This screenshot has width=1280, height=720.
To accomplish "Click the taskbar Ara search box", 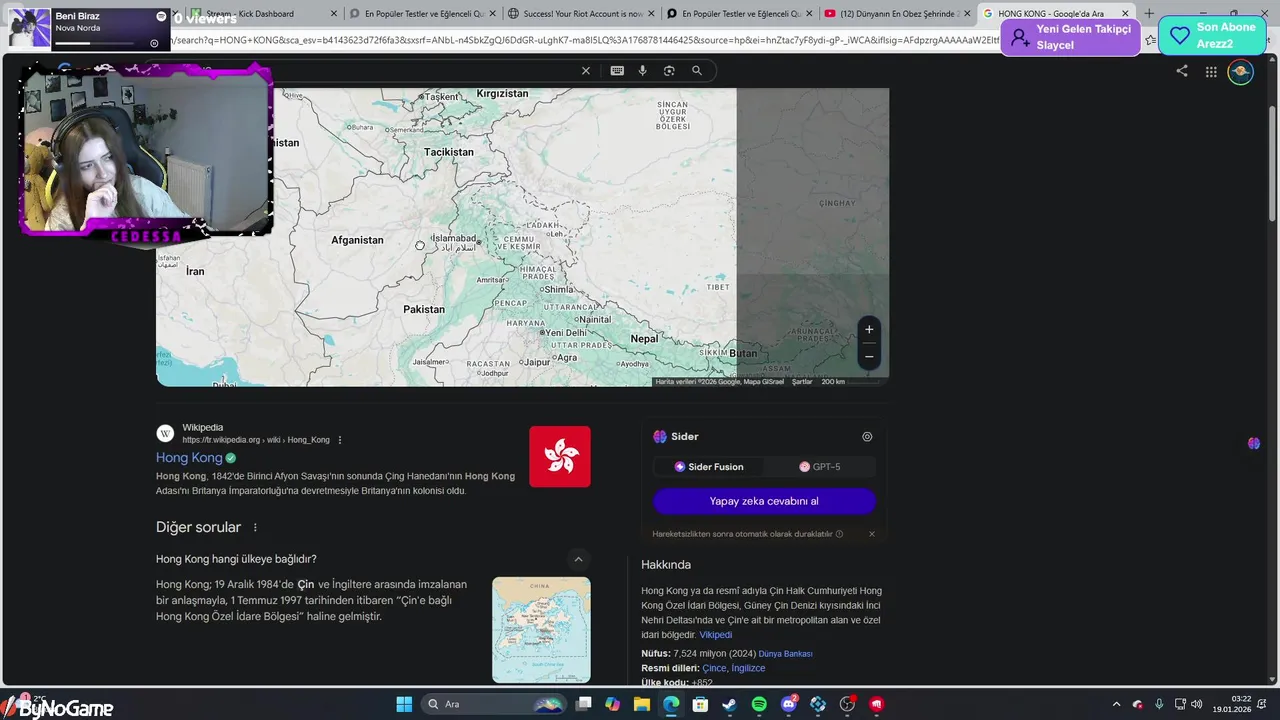I will (x=493, y=704).
